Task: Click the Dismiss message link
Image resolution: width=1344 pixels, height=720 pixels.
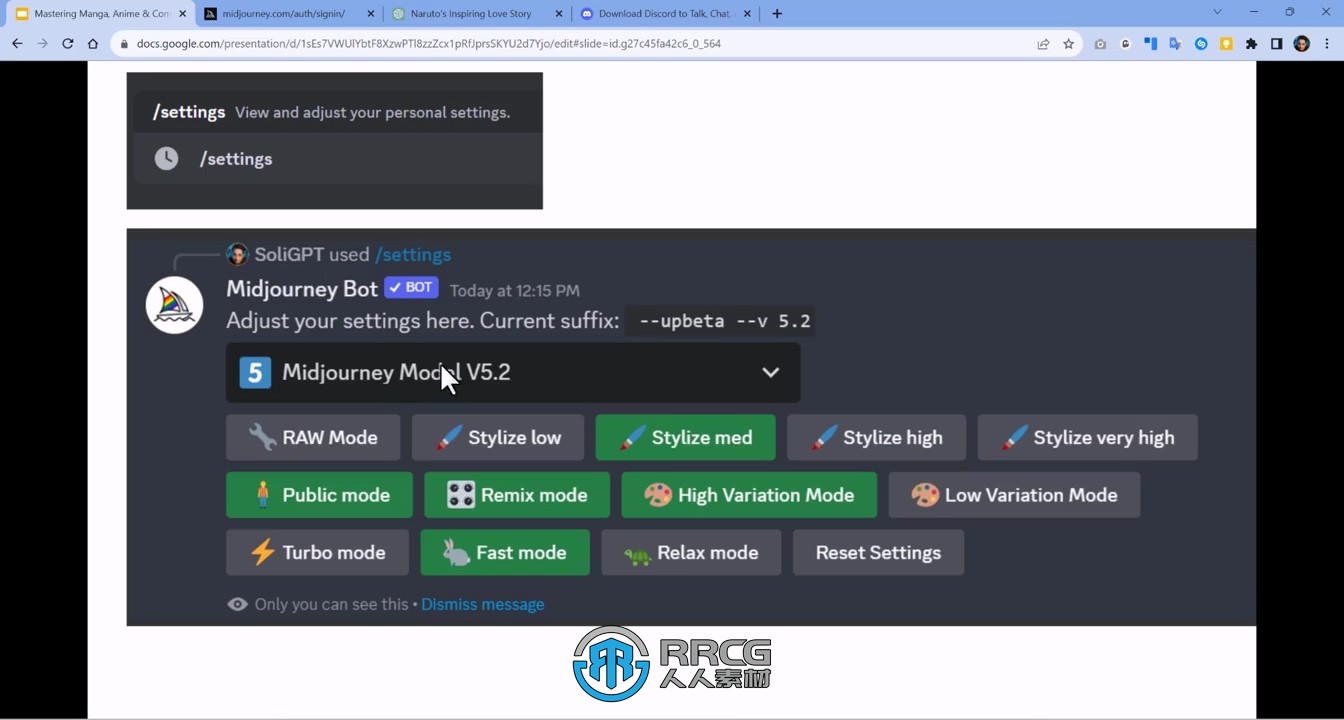Action: (483, 604)
